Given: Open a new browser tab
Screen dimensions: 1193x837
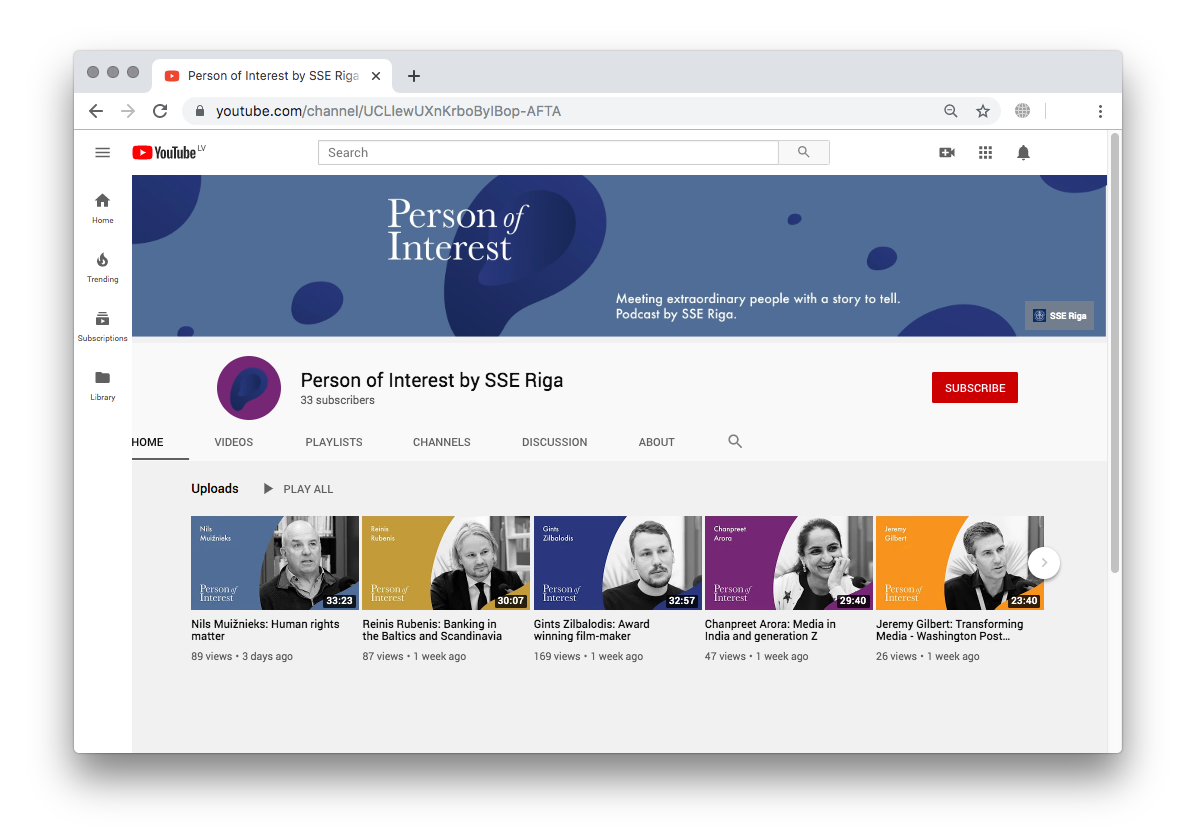Looking at the screenshot, I should 414,76.
